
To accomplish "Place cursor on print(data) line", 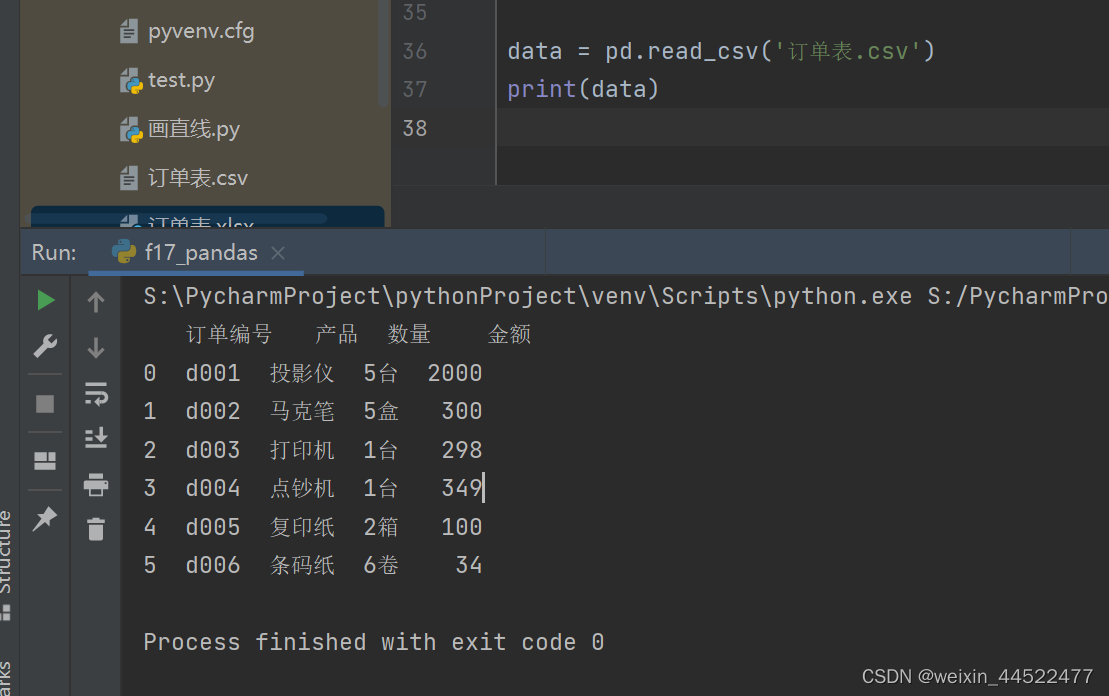I will click(x=583, y=89).
